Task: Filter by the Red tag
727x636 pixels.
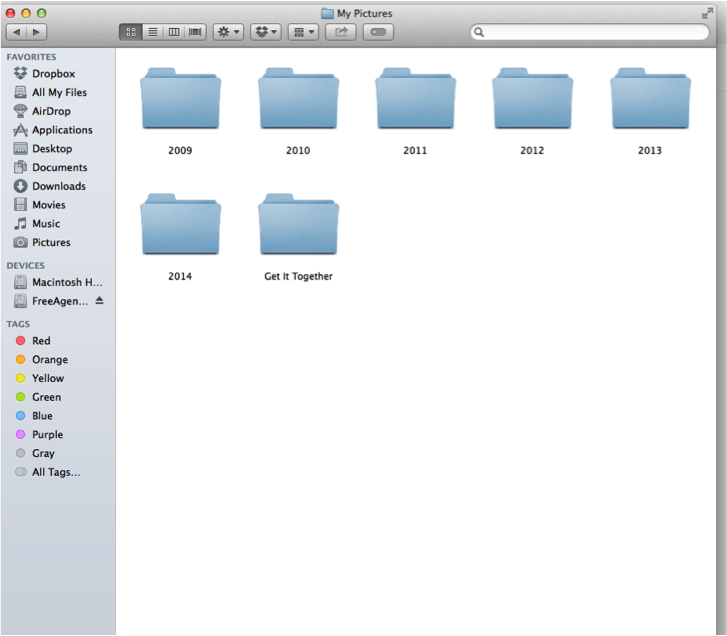Action: [58, 341]
